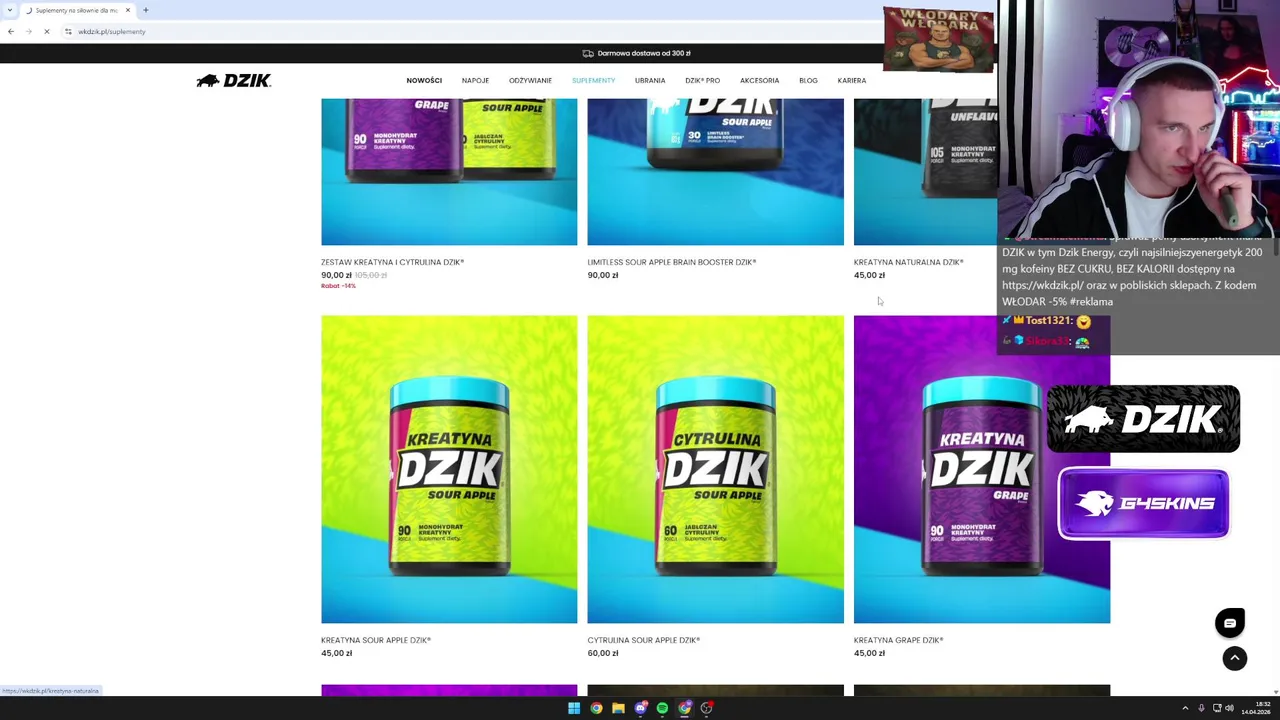The image size is (1280, 720).
Task: Click the Kreatyna and Cytrulina set image
Action: [x=449, y=171]
